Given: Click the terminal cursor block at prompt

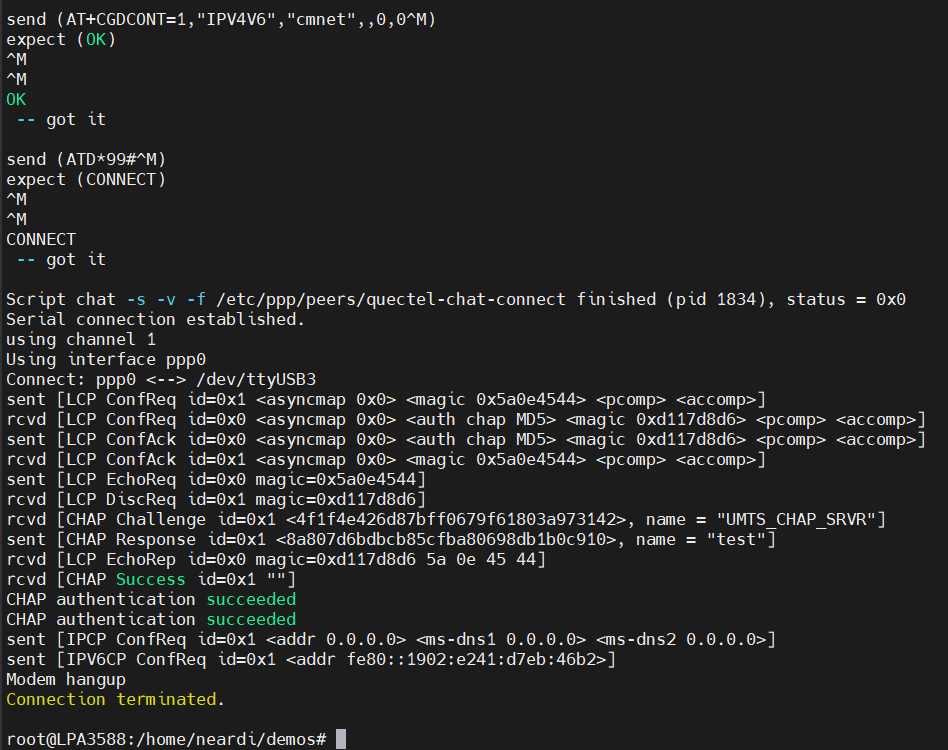Looking at the screenshot, I should pyautogui.click(x=341, y=739).
